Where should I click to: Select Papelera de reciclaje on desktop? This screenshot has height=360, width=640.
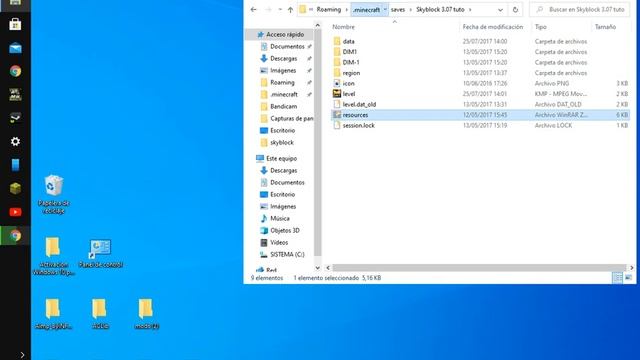click(x=53, y=194)
